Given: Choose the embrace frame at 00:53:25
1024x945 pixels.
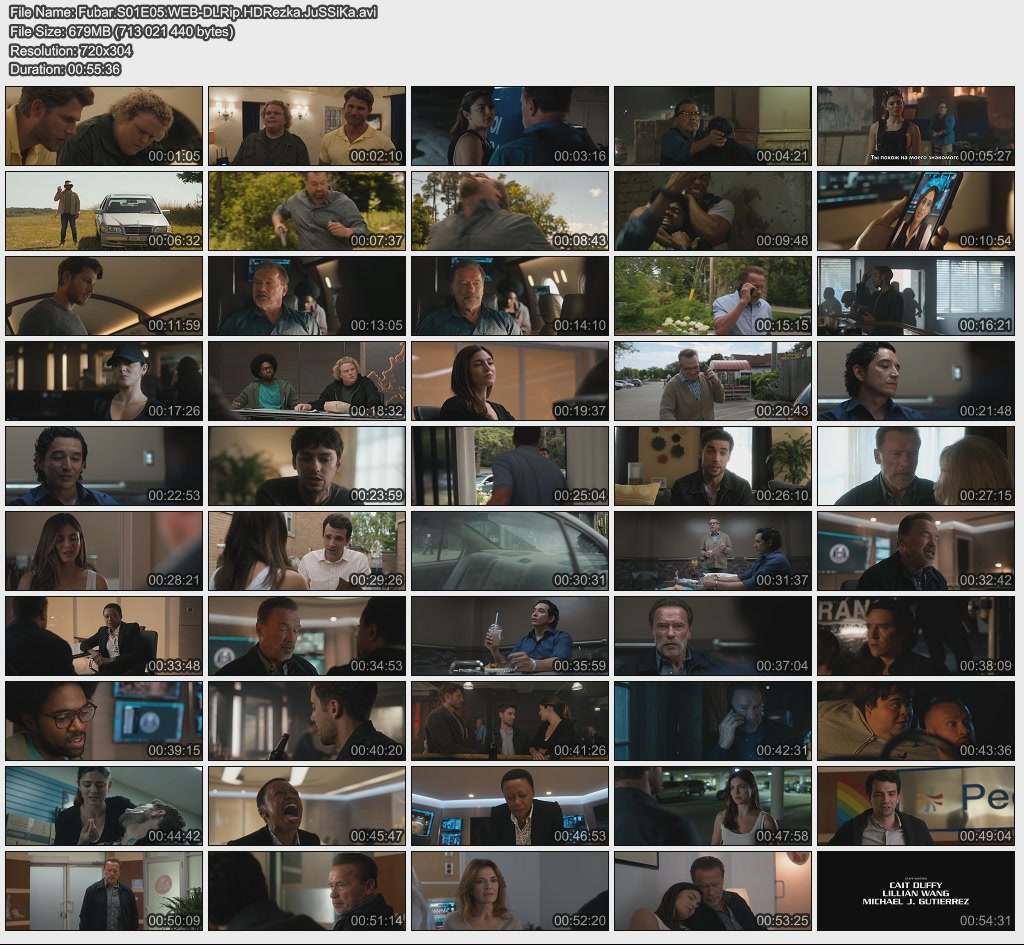Looking at the screenshot, I should pyautogui.click(x=713, y=891).
